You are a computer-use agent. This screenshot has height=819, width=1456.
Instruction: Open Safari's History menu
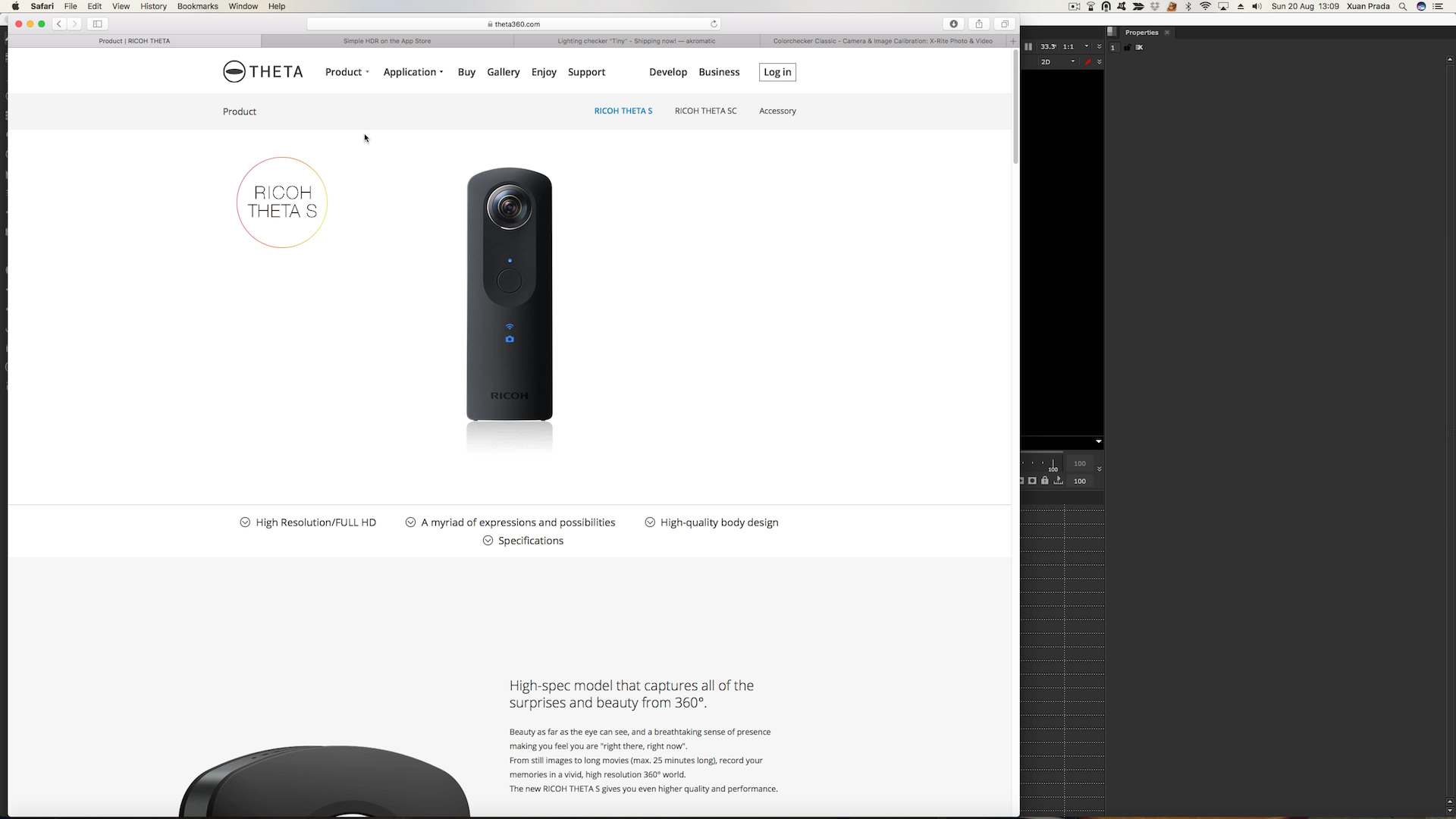(153, 6)
